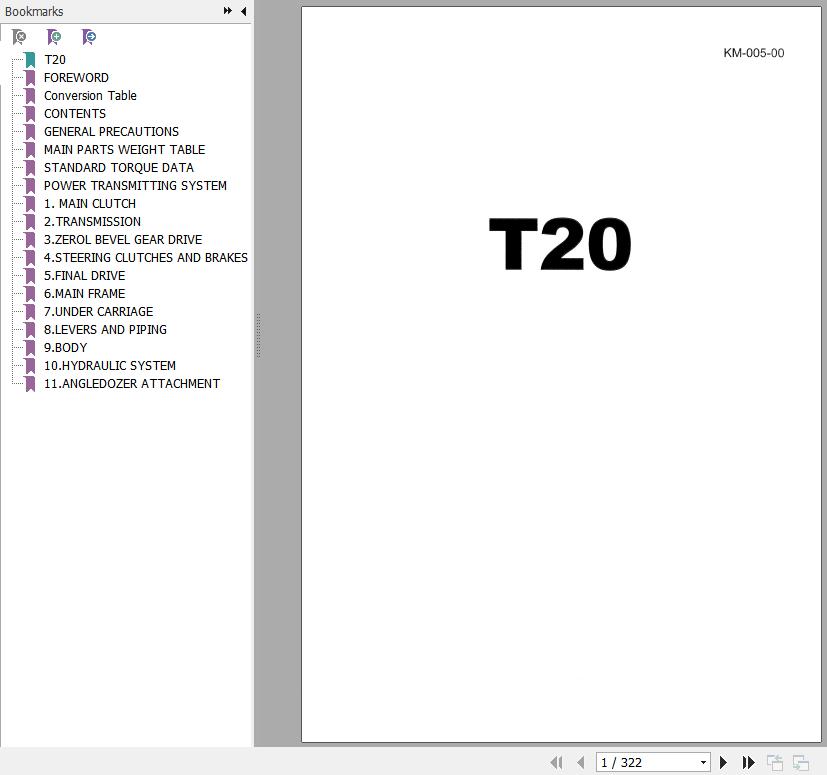This screenshot has width=827, height=775.
Task: Click the bookmark icon beside 6.MAIN FRAME
Action: point(30,293)
